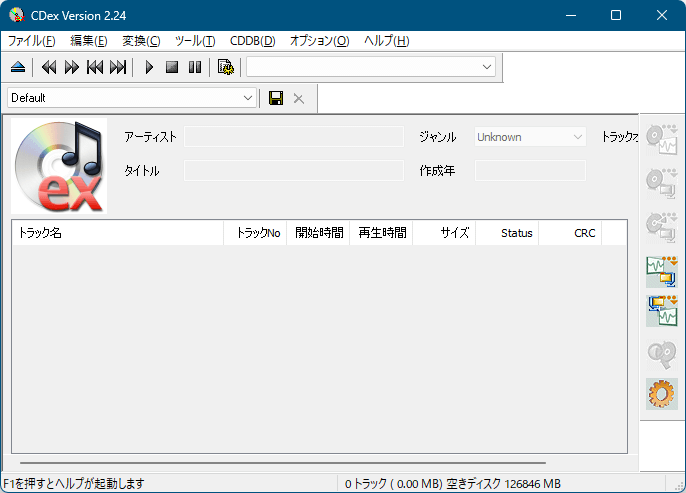
Task: Maximize the CDex window
Action: tap(616, 15)
